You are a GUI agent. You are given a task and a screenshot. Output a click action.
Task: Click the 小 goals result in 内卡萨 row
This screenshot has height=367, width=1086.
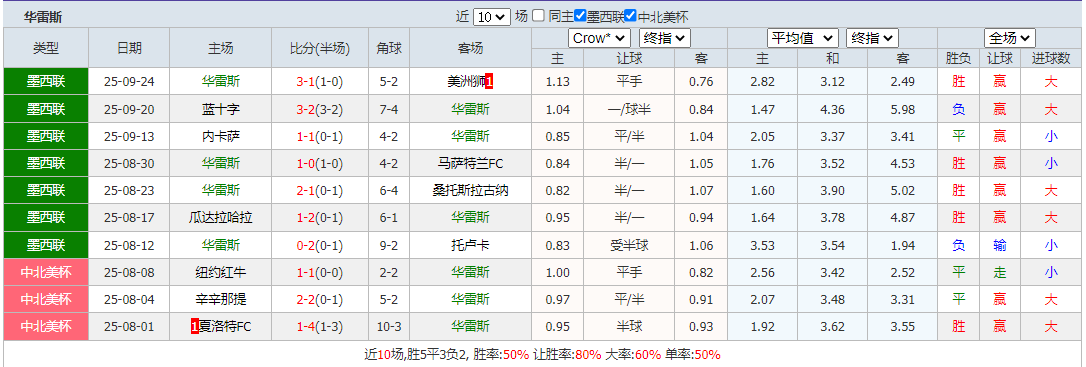tap(1051, 136)
